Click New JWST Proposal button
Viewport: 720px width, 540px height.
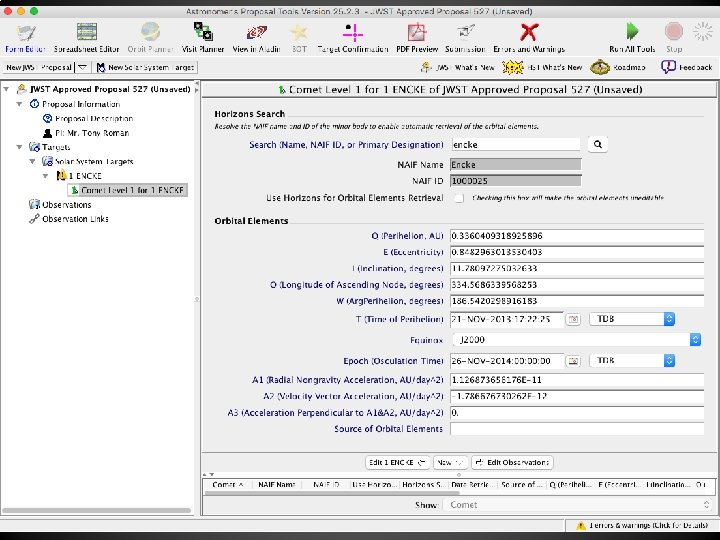point(39,68)
